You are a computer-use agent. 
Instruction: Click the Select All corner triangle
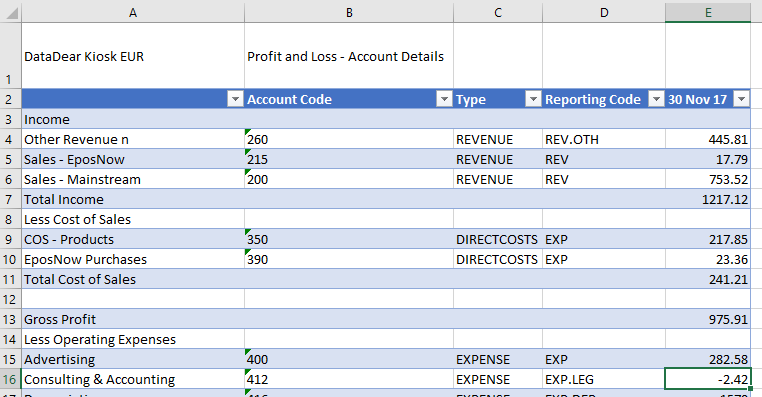pos(11,12)
